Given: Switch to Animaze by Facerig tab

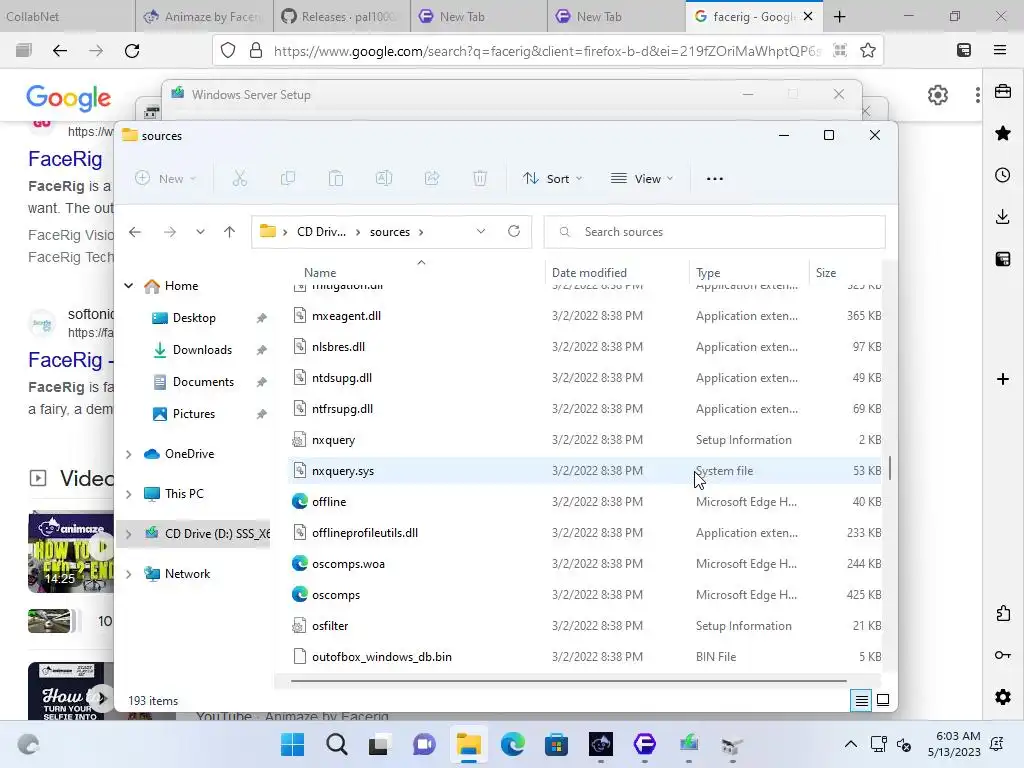Looking at the screenshot, I should coord(204,16).
